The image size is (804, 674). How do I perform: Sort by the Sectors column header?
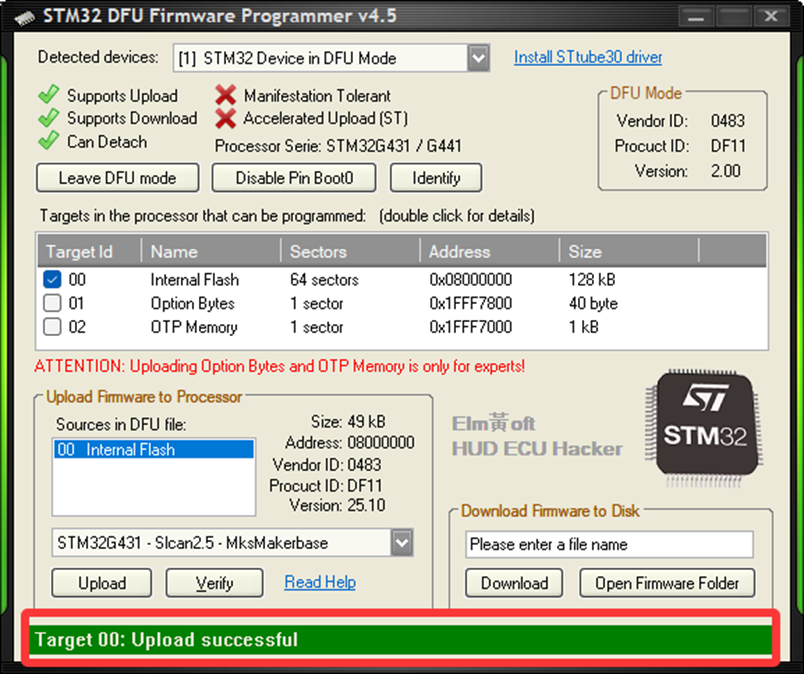(x=350, y=252)
